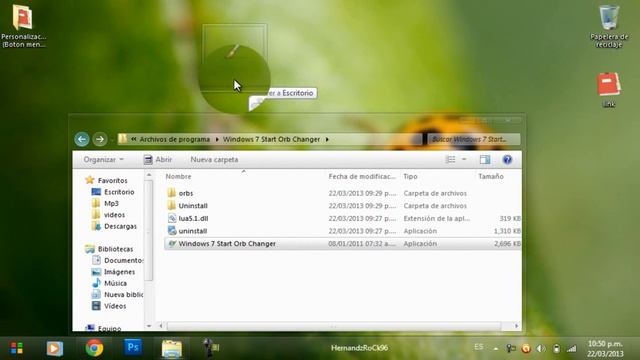Click Windows 7 Start Orb Changer breadcrumb
Screen dimensions: 640x360
(271, 139)
